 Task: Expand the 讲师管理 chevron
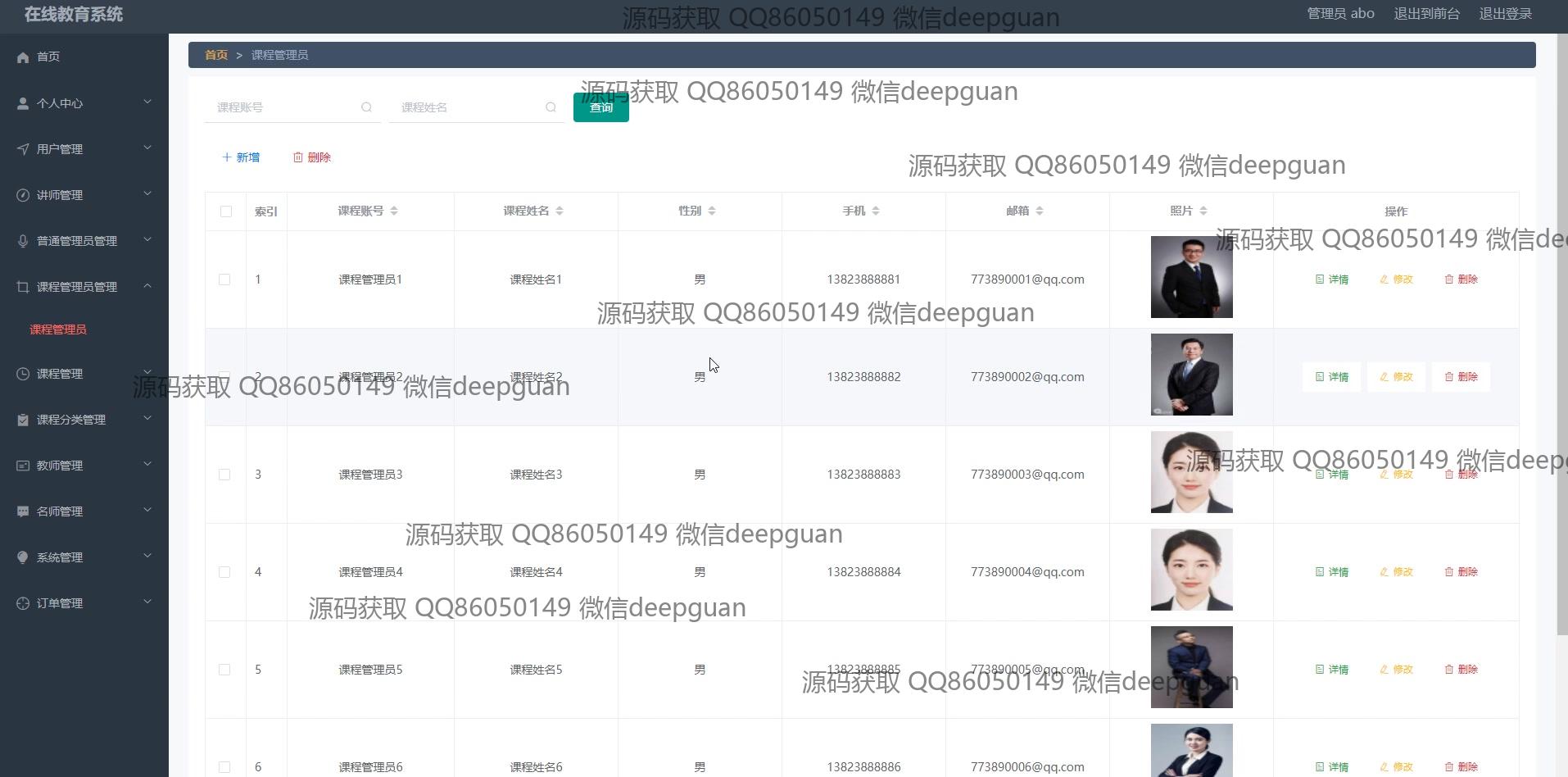tap(147, 194)
